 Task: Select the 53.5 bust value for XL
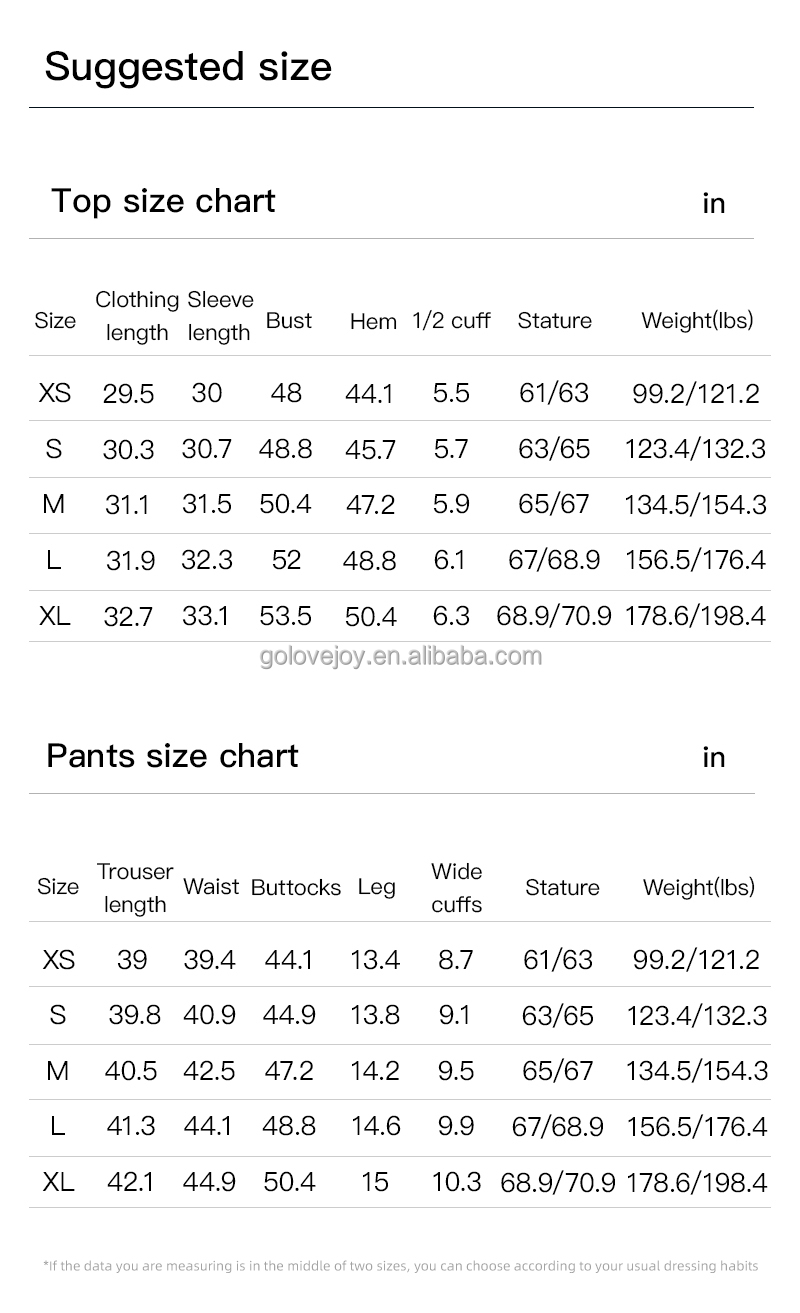[x=285, y=616]
